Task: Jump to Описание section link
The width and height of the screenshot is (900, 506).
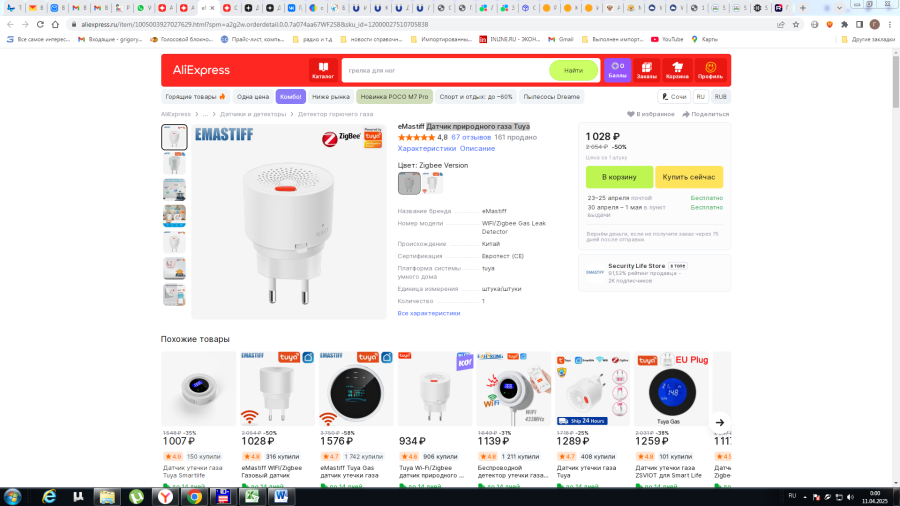Action: [477, 149]
